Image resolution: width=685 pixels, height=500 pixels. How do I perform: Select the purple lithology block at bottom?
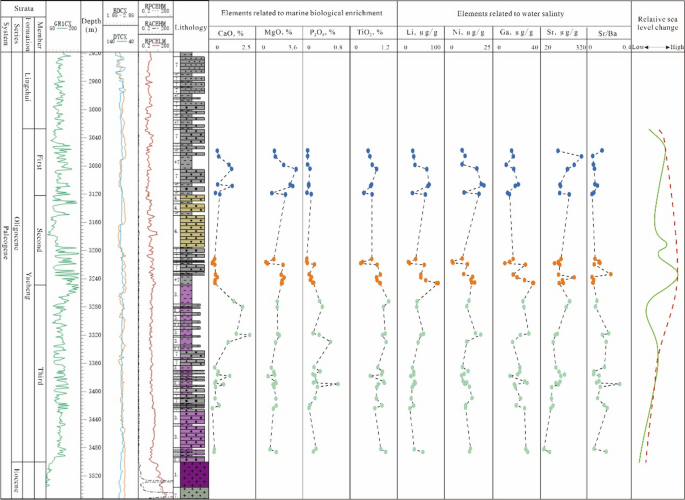click(x=194, y=474)
